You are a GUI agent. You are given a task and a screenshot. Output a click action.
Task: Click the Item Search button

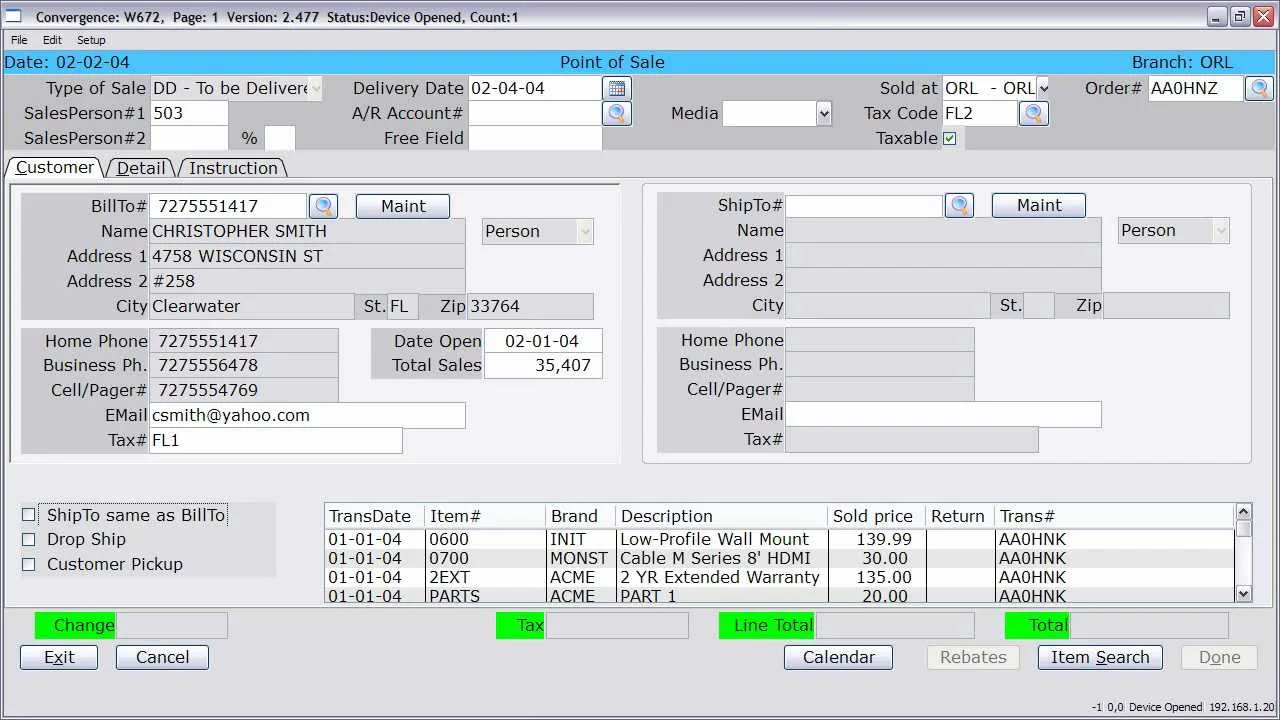click(x=1100, y=657)
